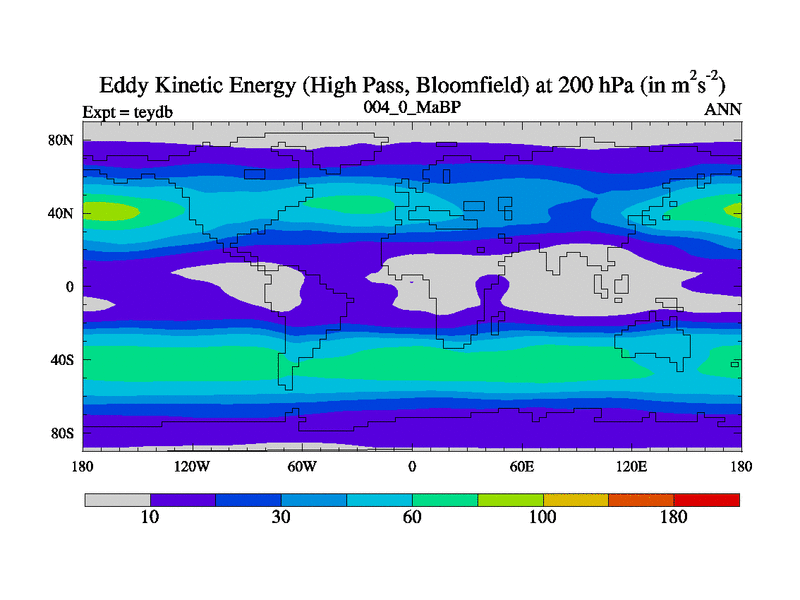Click the 120E longitude axis label

pos(631,466)
